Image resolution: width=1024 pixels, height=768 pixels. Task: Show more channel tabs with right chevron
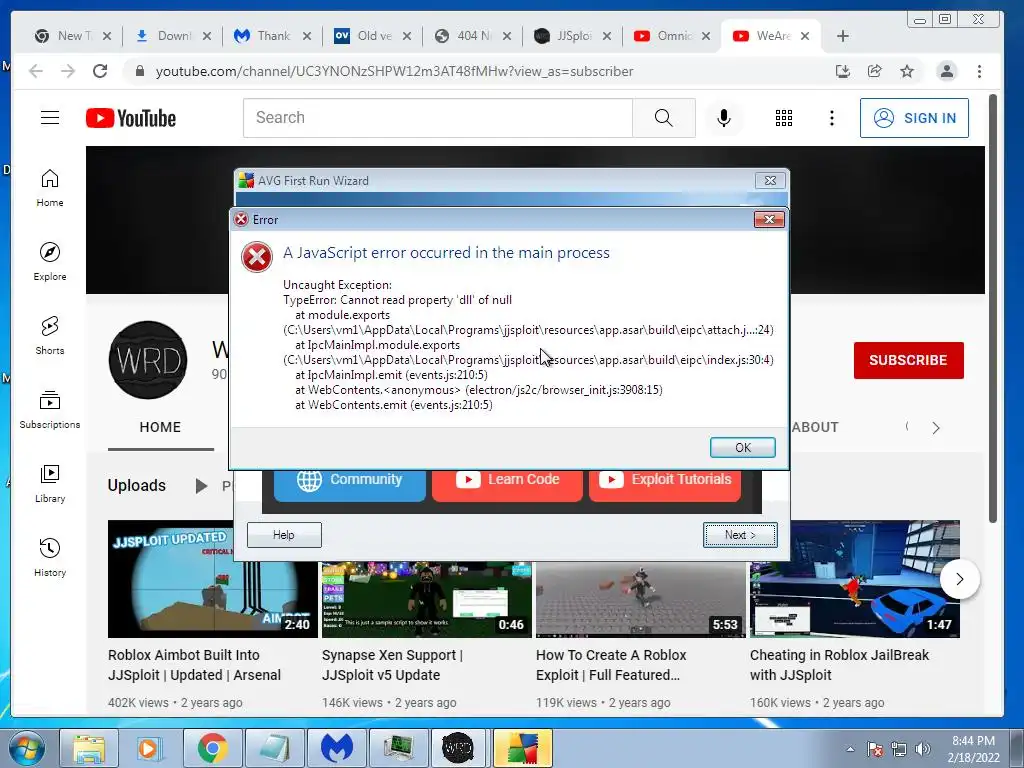pyautogui.click(x=936, y=428)
